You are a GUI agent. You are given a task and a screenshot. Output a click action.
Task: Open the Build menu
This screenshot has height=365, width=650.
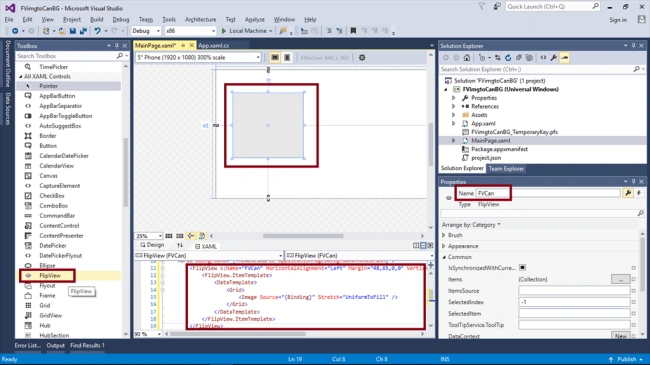point(97,19)
